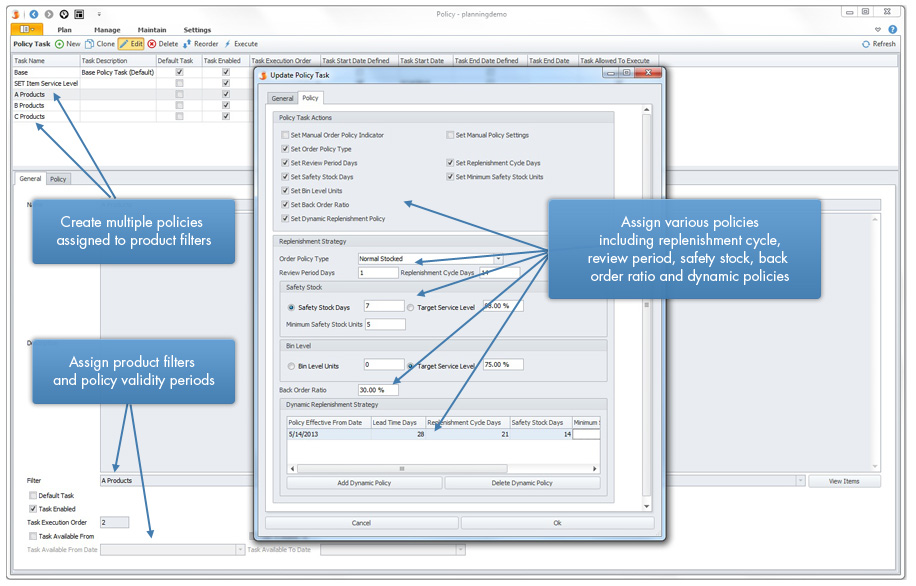Toggle Set Safety Stock Days checkbox

285,176
